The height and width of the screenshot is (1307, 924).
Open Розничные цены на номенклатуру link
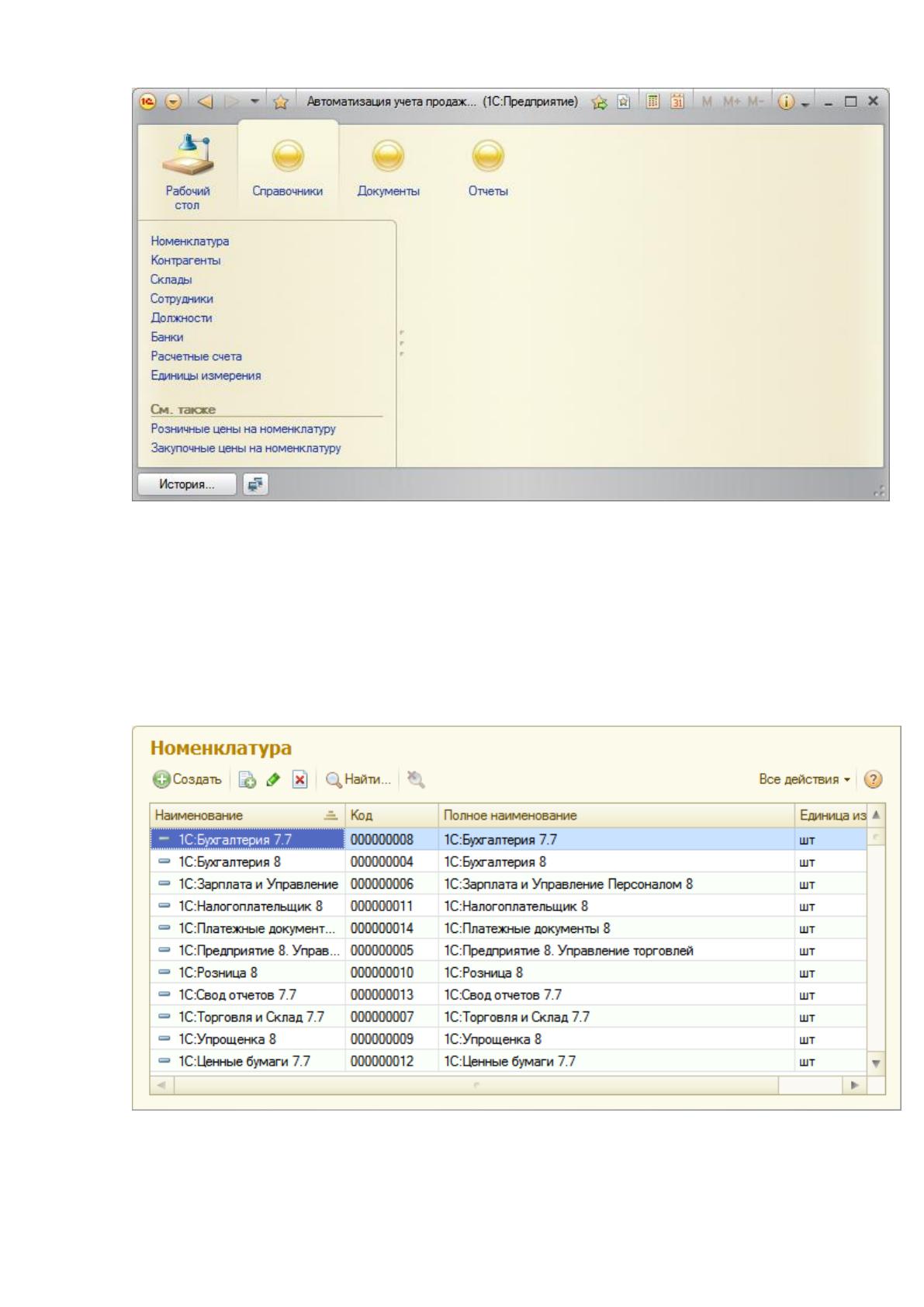243,428
